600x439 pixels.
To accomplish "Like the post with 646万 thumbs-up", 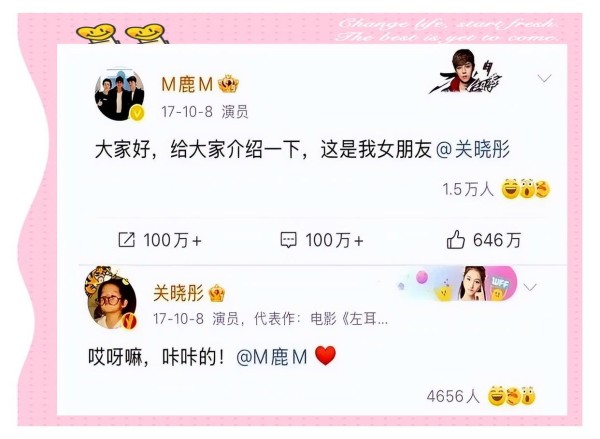I will tap(456, 240).
